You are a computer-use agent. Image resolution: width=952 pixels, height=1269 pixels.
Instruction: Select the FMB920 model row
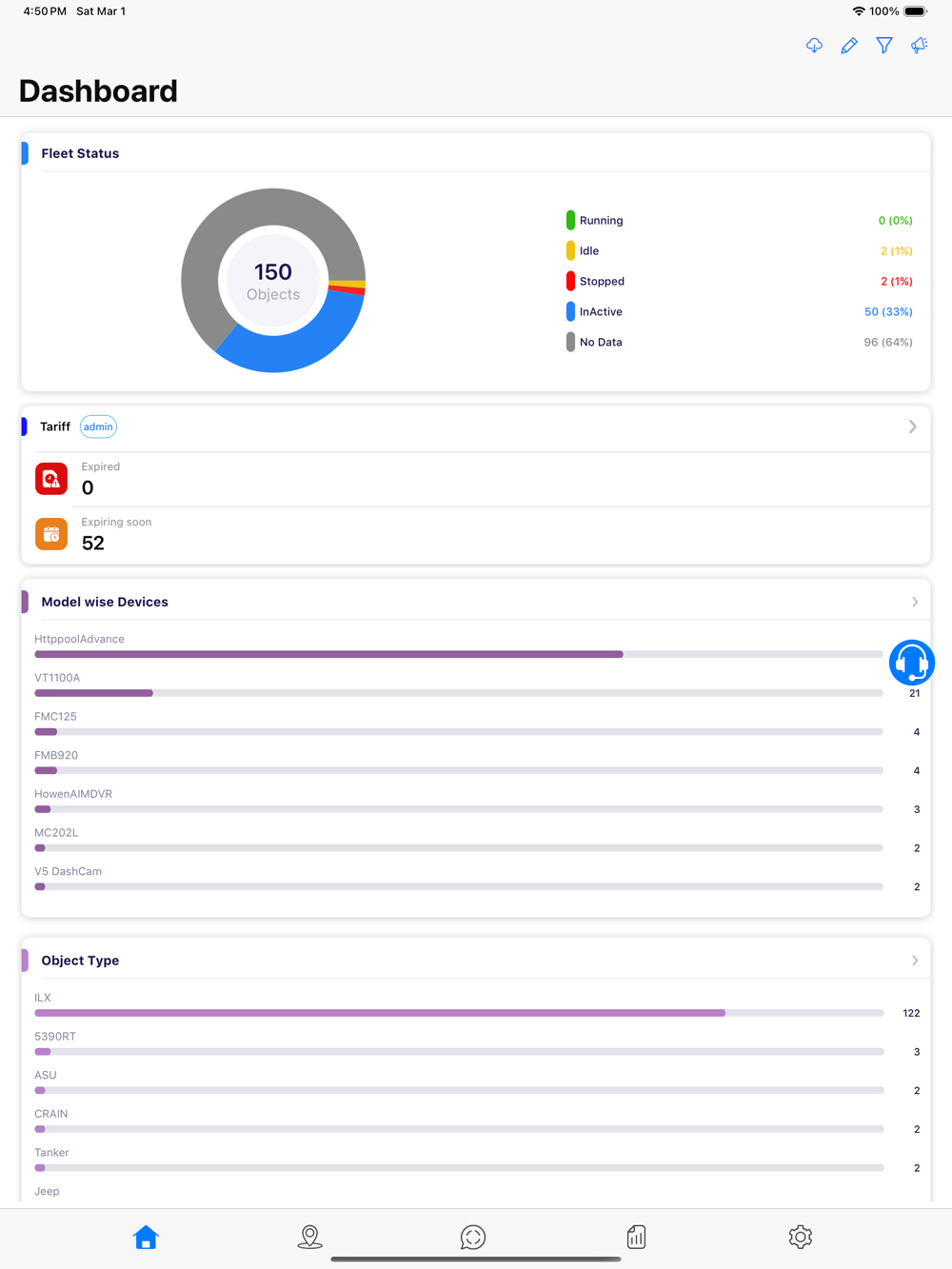[x=476, y=763]
